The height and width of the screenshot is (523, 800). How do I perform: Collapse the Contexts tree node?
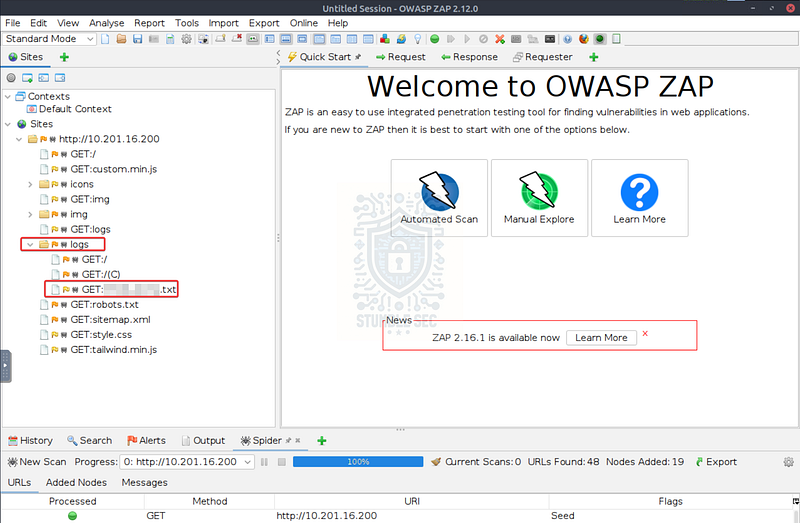[8, 96]
